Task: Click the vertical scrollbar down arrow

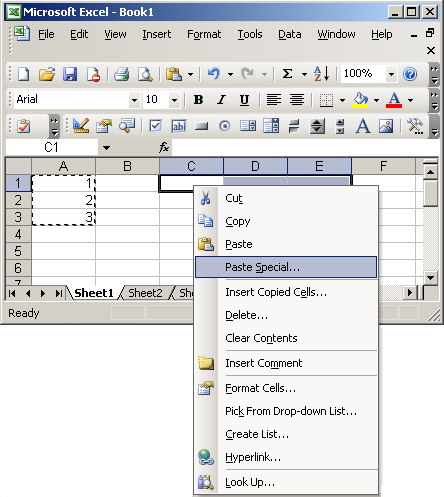Action: click(x=430, y=277)
